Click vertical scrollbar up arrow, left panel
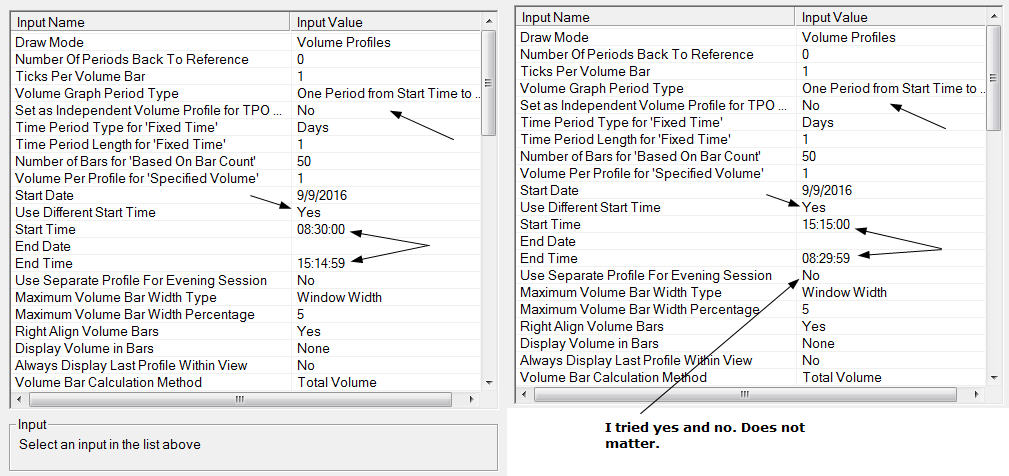Screen dimensions: 1009x476 click(488, 22)
